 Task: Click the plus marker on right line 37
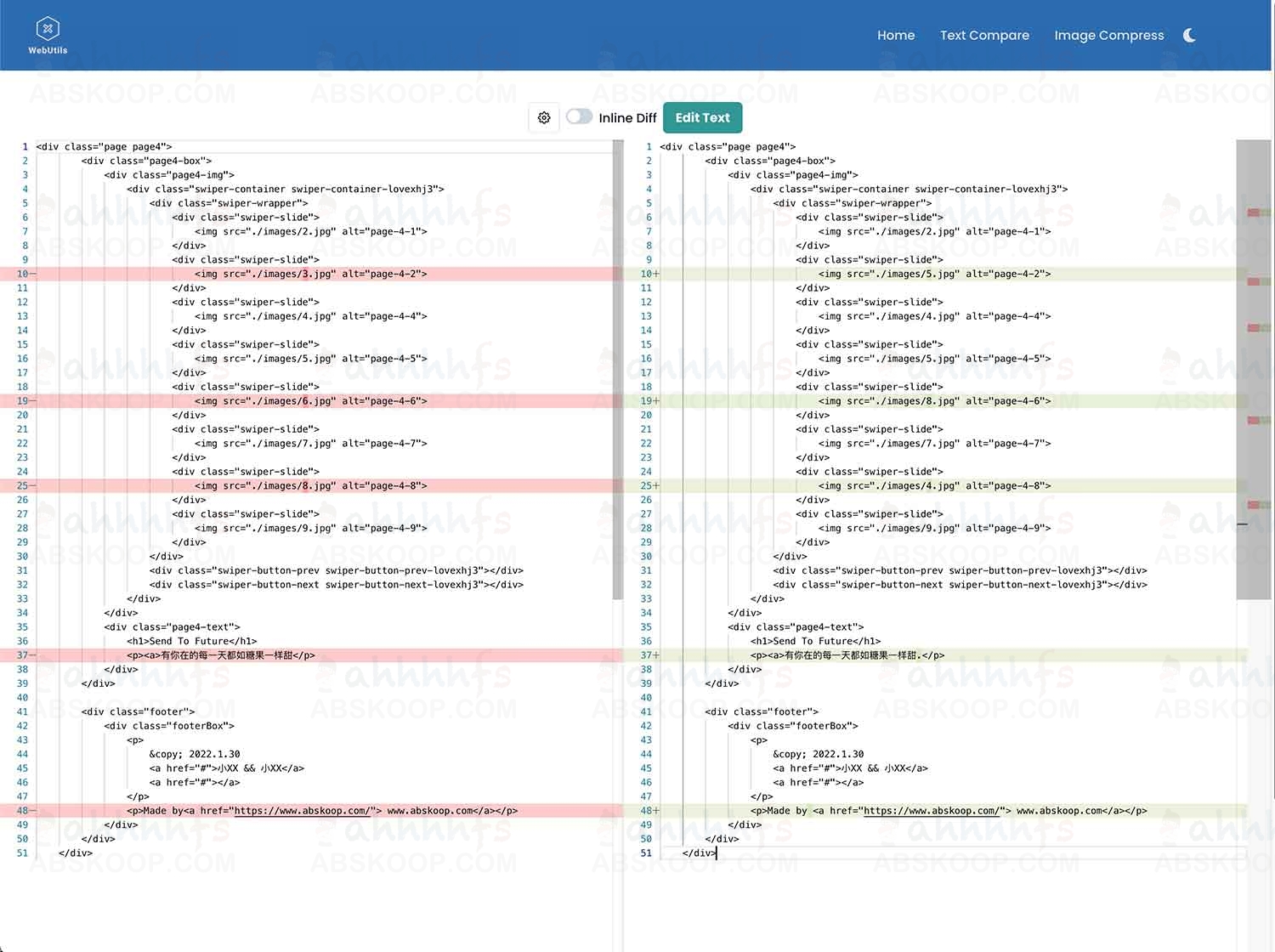tap(656, 655)
